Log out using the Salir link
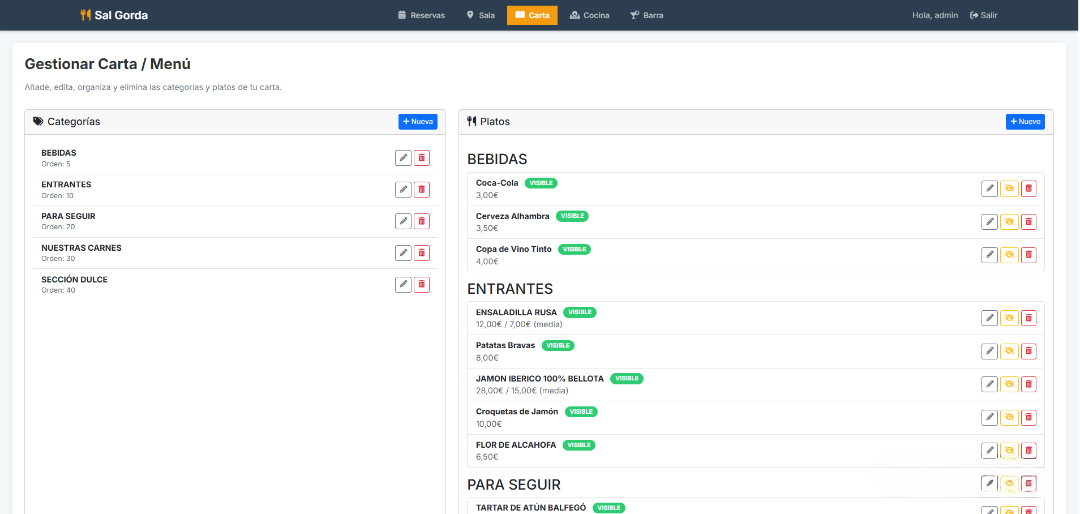This screenshot has height=514, width=1080. coord(983,15)
